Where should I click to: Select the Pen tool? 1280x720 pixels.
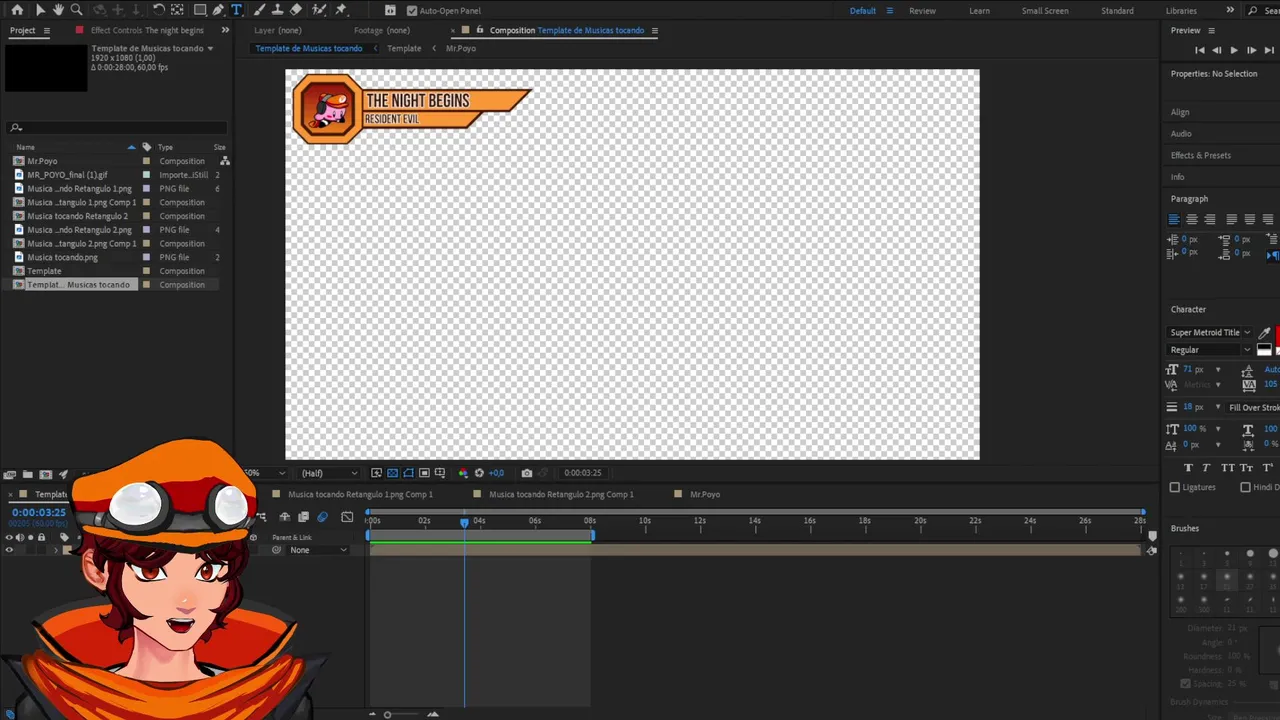[x=218, y=10]
